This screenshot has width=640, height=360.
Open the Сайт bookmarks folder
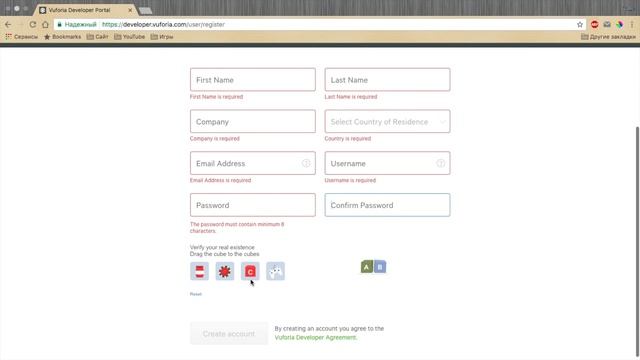(97, 37)
